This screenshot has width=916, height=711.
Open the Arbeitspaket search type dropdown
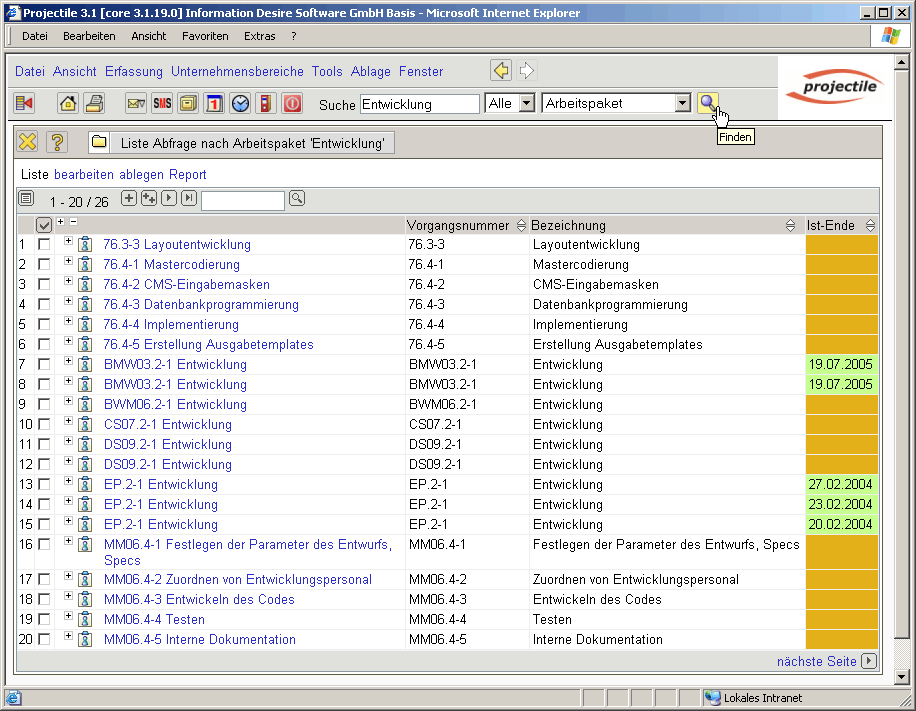682,103
